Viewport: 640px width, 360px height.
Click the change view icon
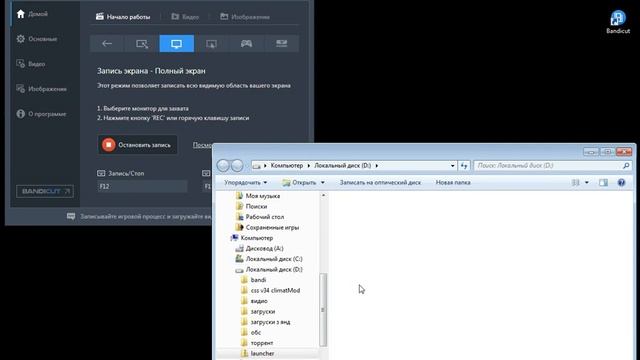click(x=576, y=182)
